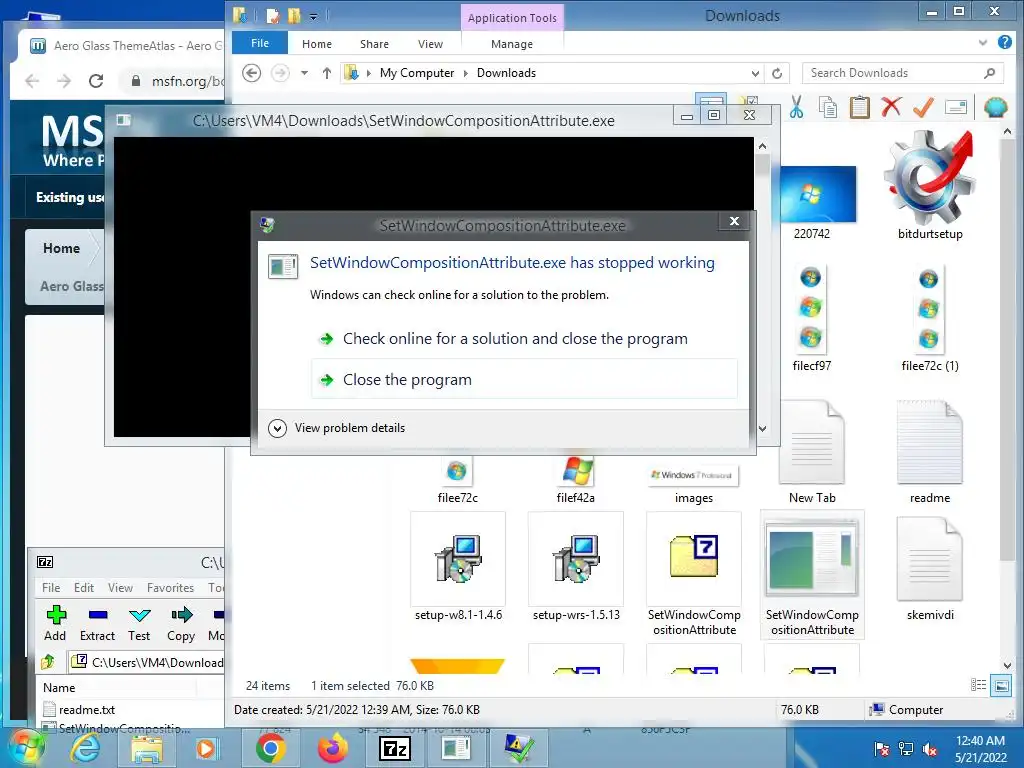Select the readme text file in Explorer
The width and height of the screenshot is (1024, 768).
930,452
